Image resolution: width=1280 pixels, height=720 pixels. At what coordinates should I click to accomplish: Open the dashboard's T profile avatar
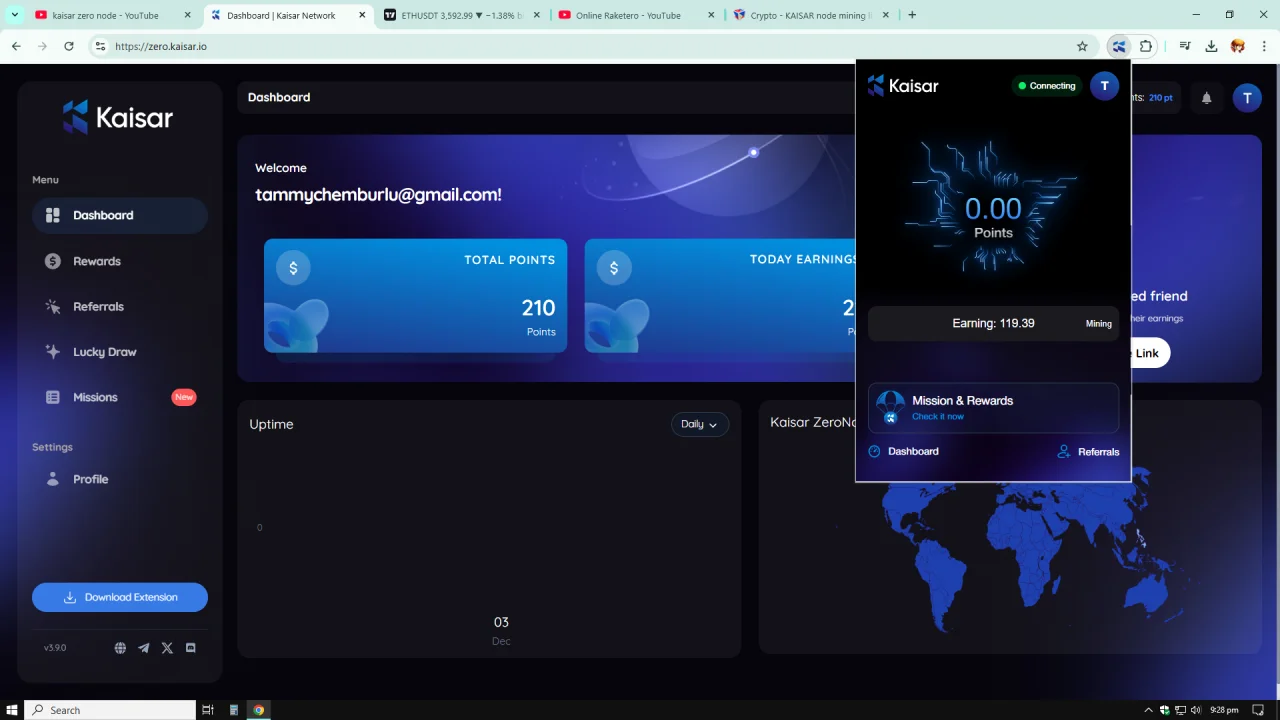1247,97
